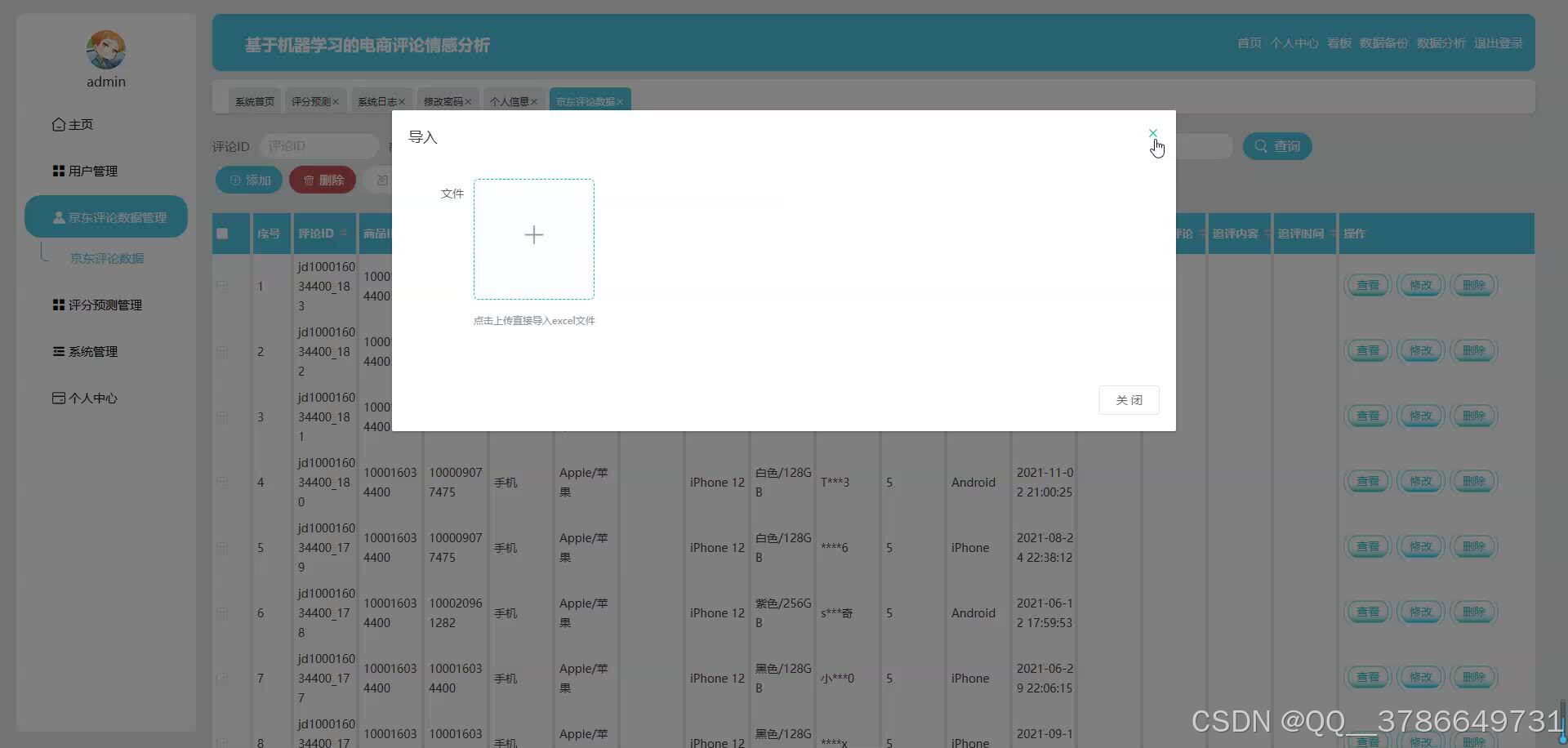Click the 紫色/256GB color cell
The width and height of the screenshot is (1568, 748).
tap(782, 613)
